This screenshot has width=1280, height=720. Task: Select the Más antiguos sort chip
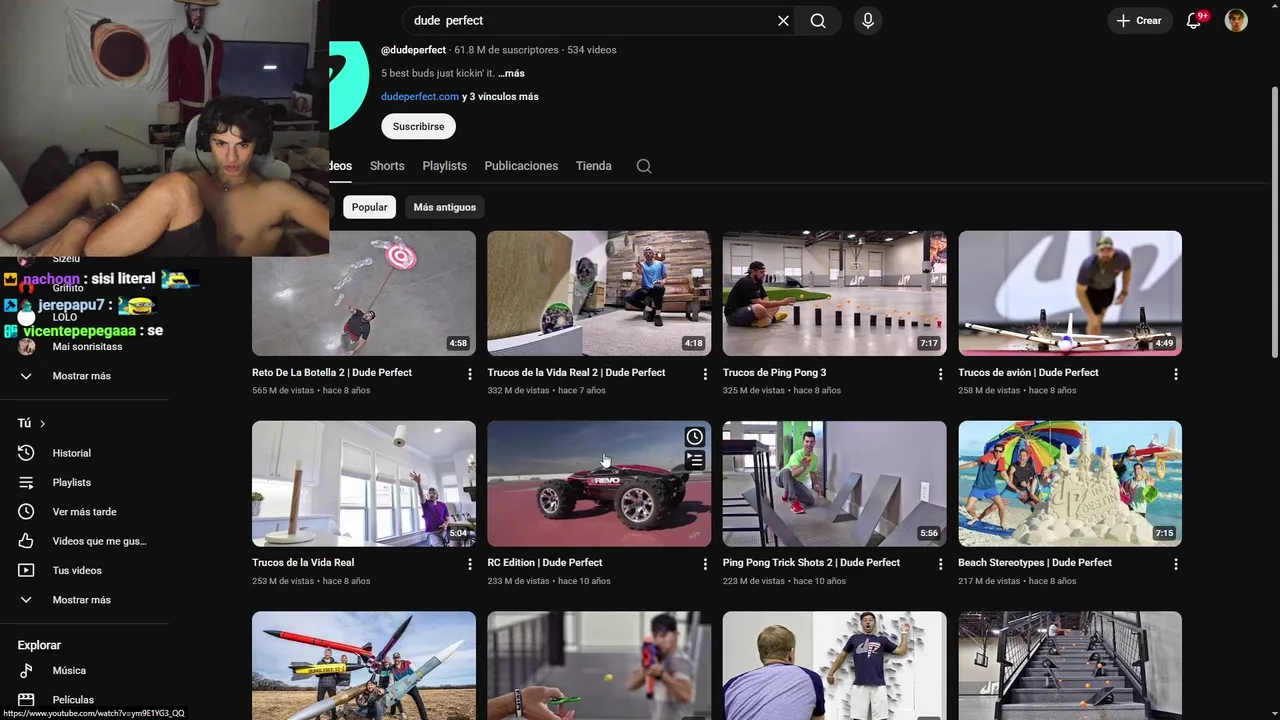click(445, 207)
